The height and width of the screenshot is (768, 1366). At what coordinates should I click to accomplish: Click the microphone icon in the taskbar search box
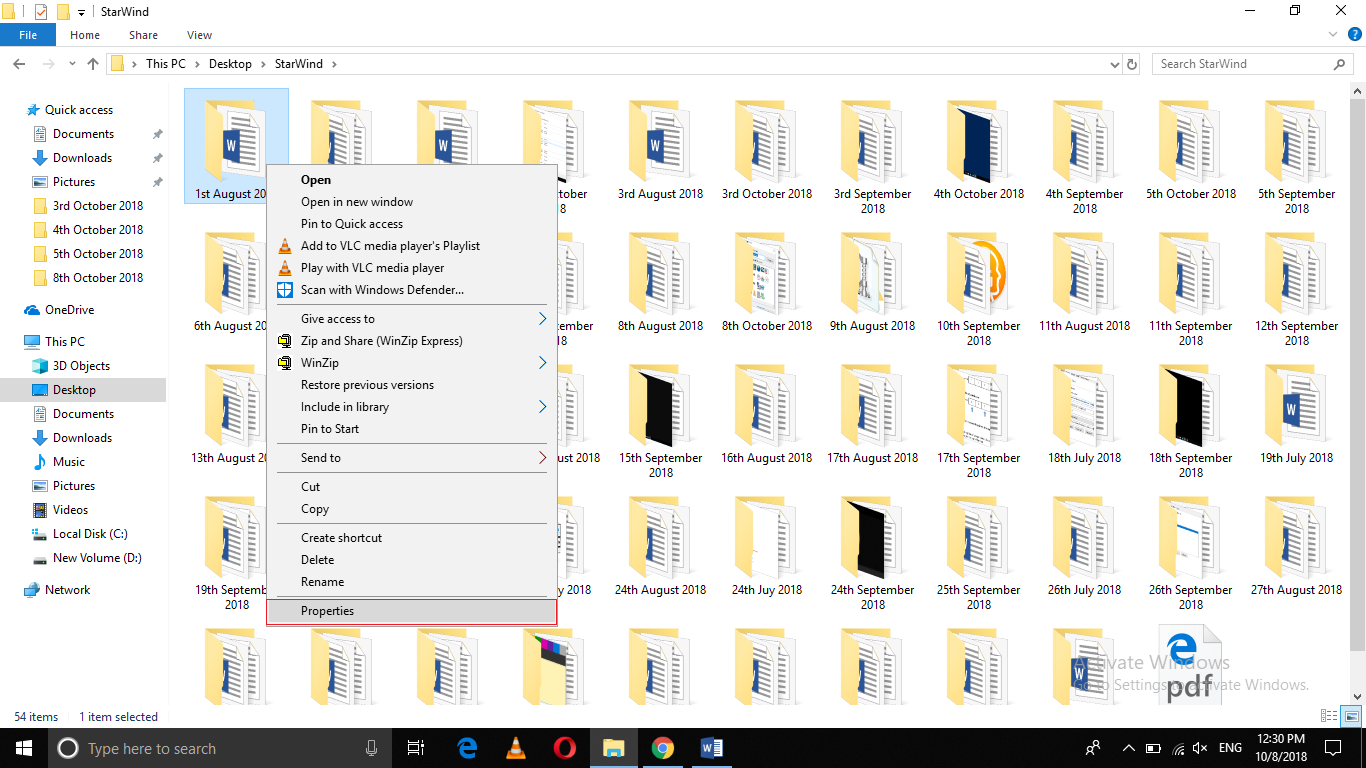pos(371,747)
